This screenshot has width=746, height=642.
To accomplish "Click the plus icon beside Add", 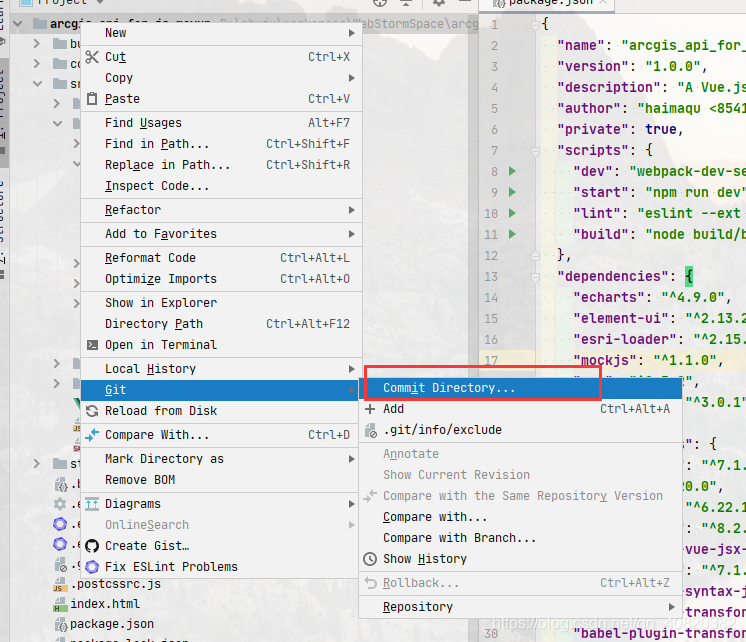I will point(370,409).
